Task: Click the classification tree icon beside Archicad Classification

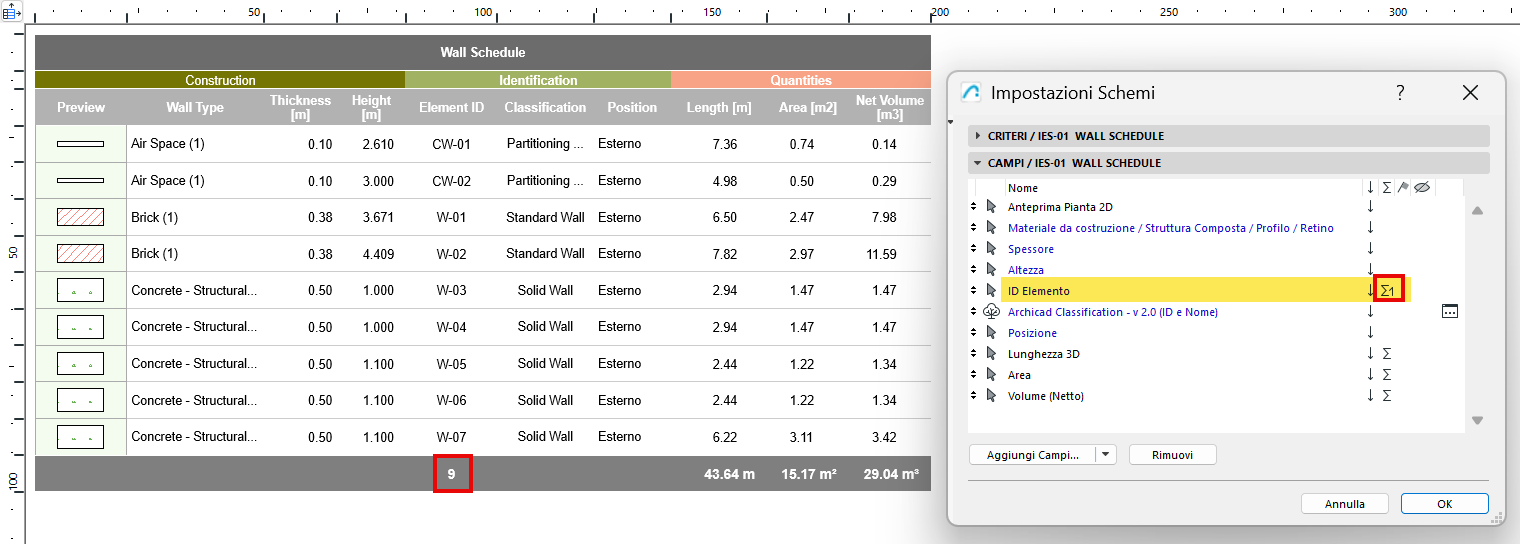Action: [x=991, y=312]
